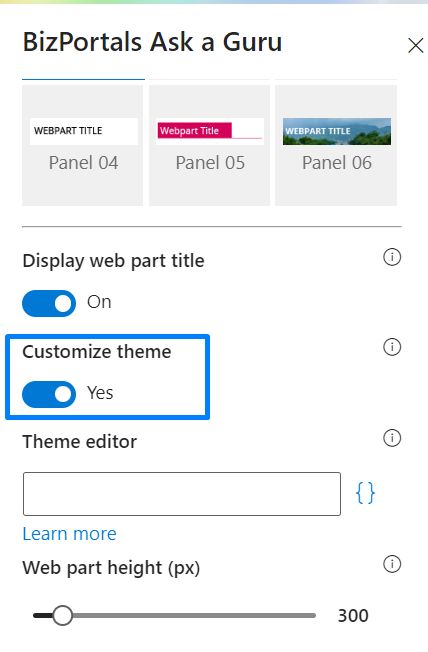Viewport: 428px width, 652px height.
Task: Open the Learn more link
Action: point(69,533)
